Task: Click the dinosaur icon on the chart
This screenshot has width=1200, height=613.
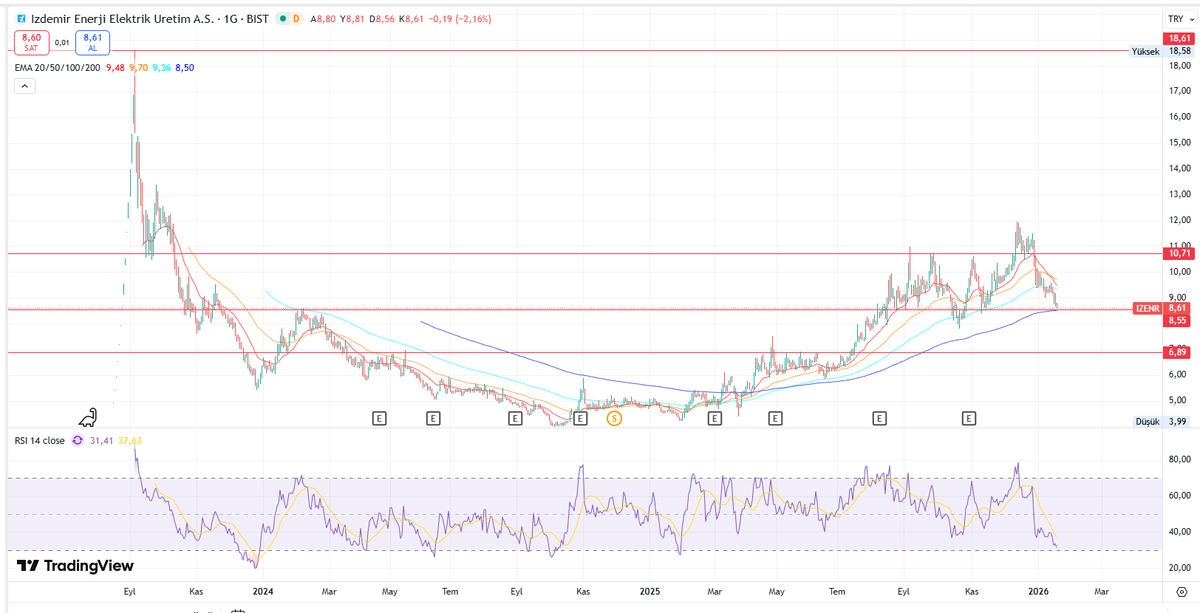Action: [90, 416]
